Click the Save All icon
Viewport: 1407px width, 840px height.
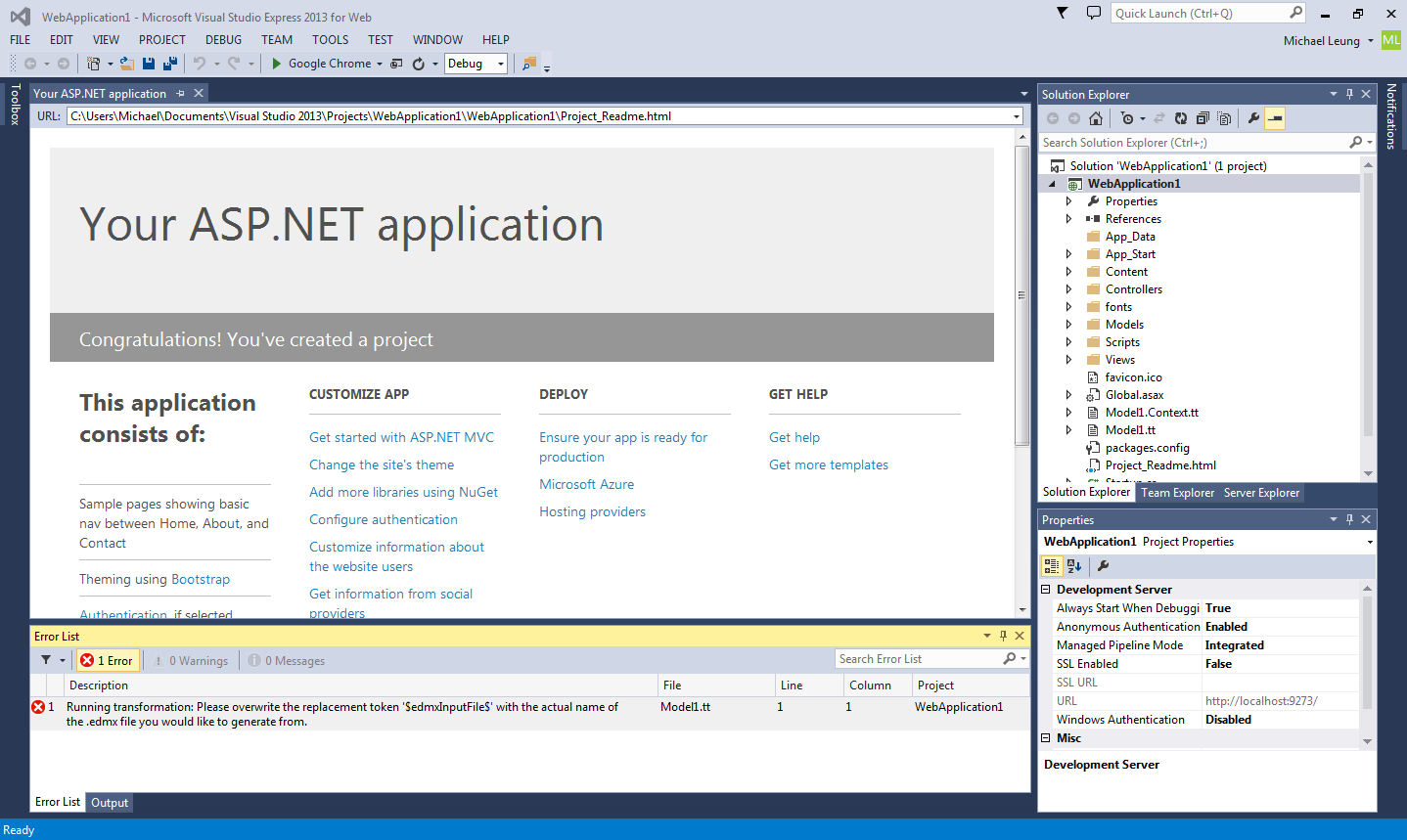(x=170, y=64)
